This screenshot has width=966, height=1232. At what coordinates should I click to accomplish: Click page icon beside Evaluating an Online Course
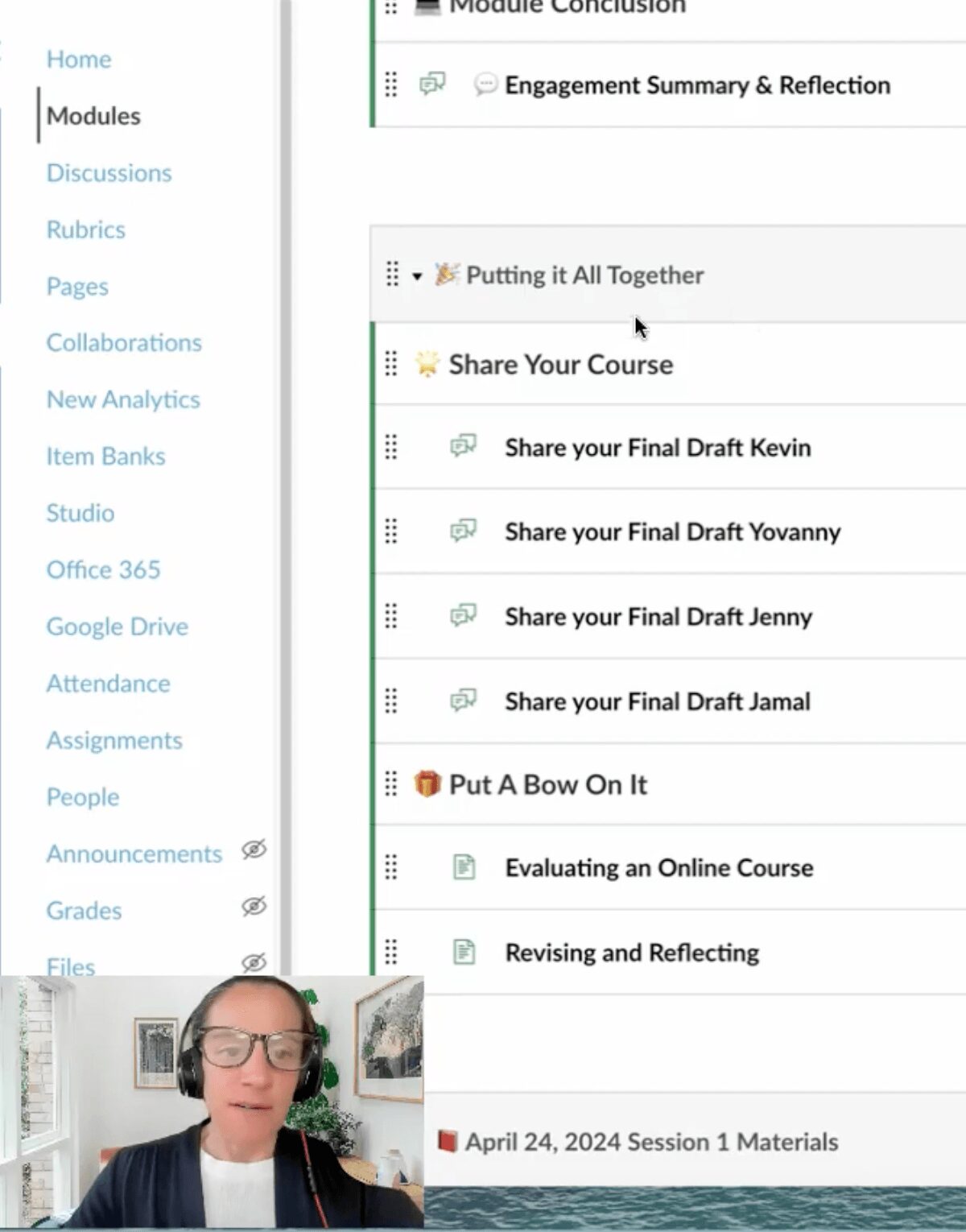pos(464,867)
